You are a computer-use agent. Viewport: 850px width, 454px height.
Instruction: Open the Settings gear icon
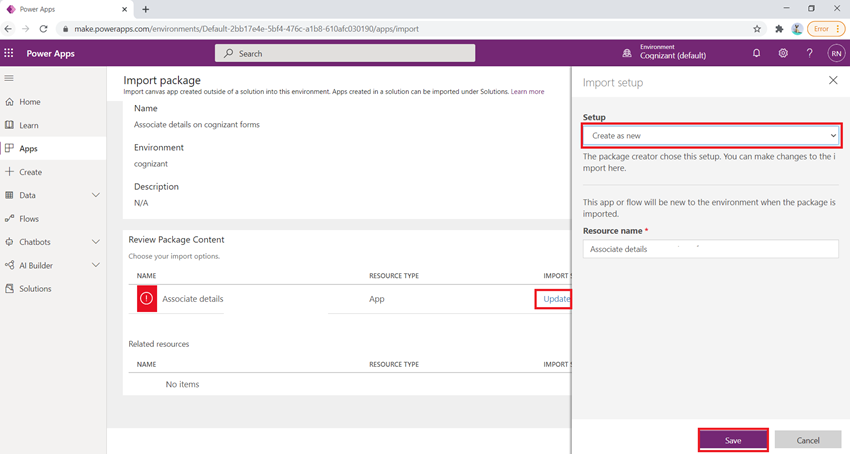pyautogui.click(x=783, y=53)
